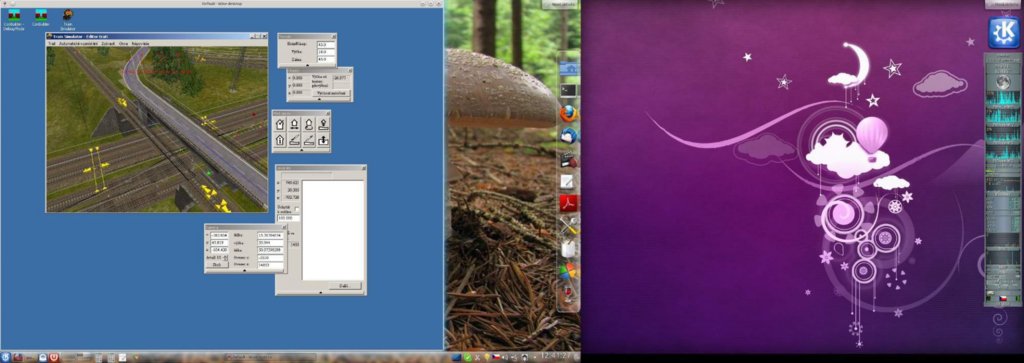
Task: Open the video clapperboard app in the dock
Action: [569, 159]
